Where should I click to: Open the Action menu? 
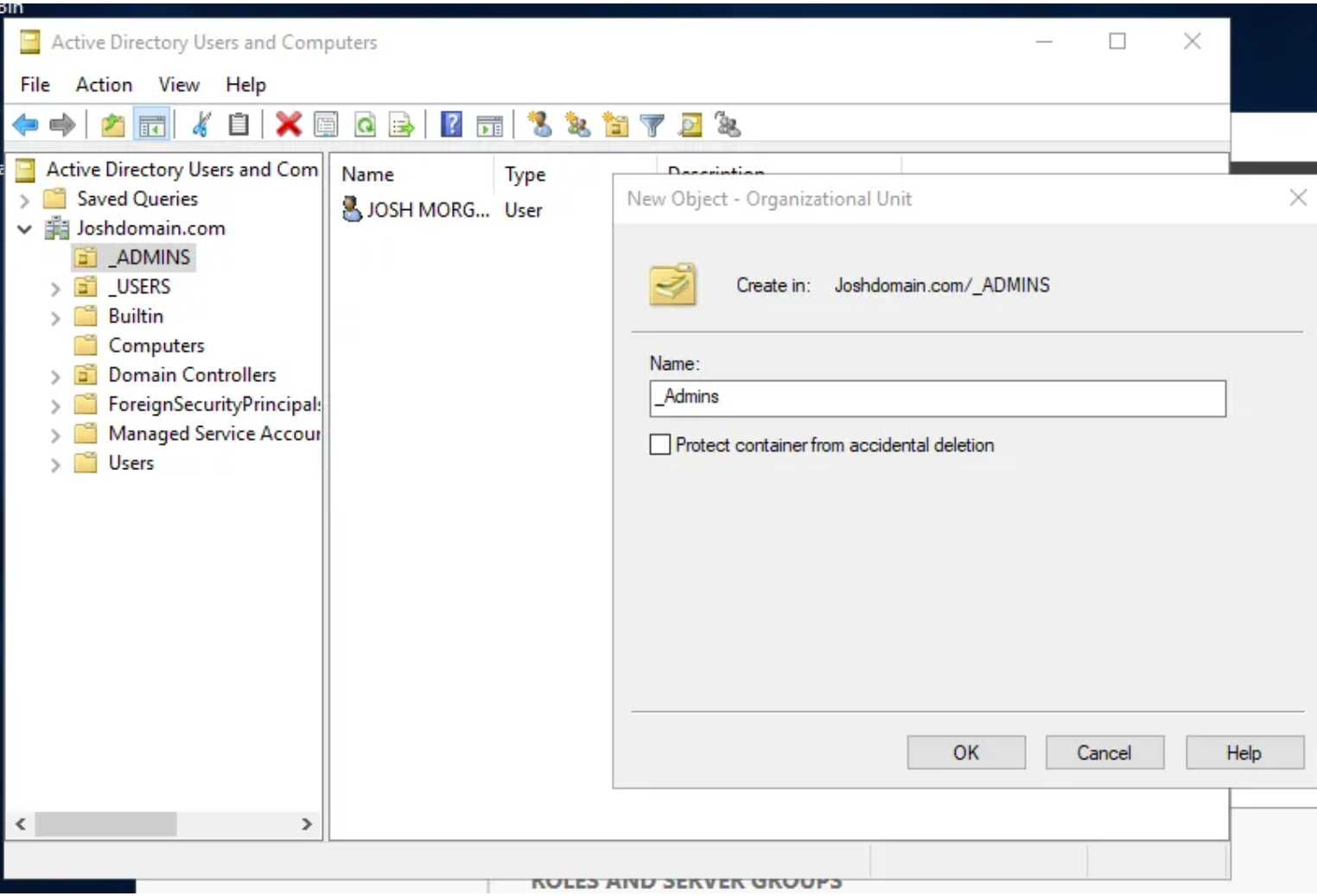(x=104, y=85)
